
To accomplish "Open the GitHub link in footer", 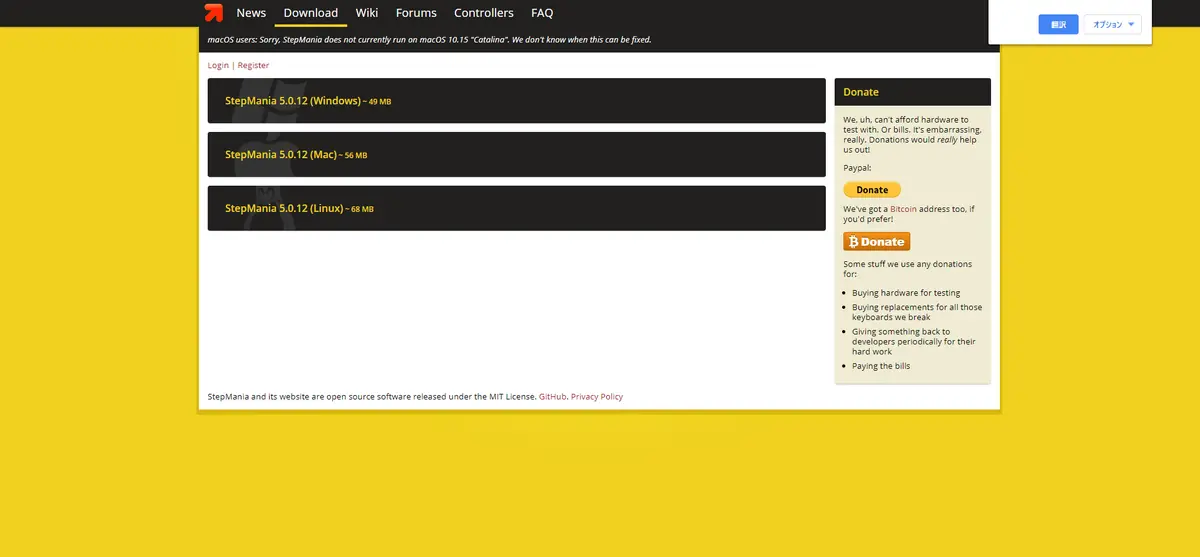I will (552, 397).
